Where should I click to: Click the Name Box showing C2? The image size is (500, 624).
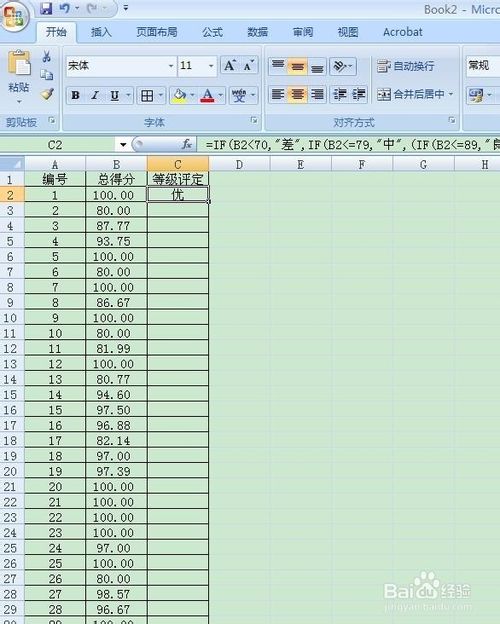[58, 145]
